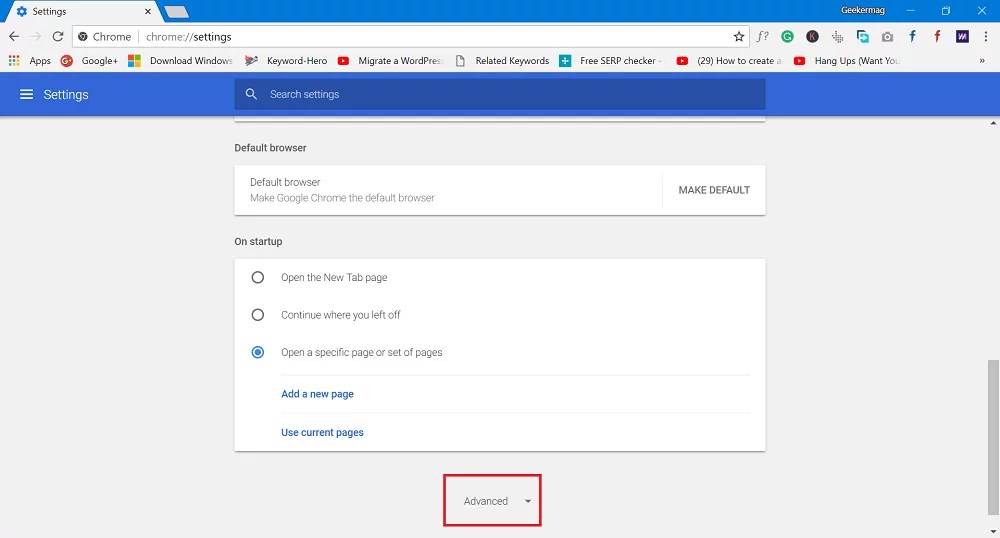
Task: Open the Keyword-Hero bookmark
Action: tap(286, 61)
